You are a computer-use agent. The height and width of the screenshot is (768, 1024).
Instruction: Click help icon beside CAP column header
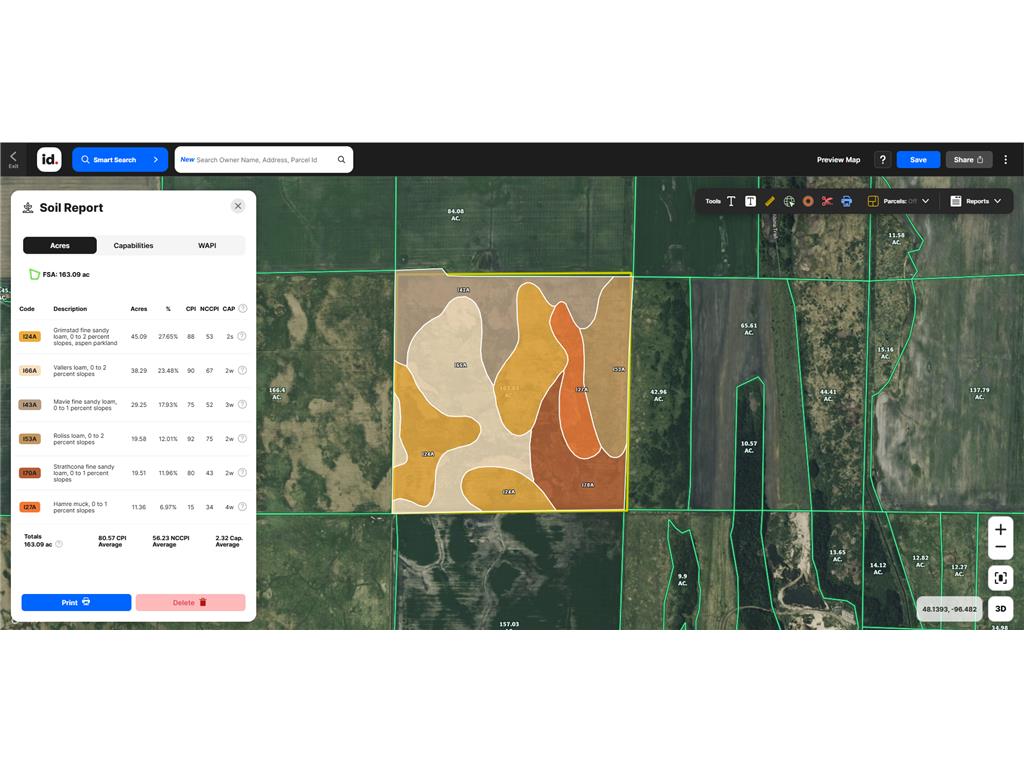tap(243, 308)
